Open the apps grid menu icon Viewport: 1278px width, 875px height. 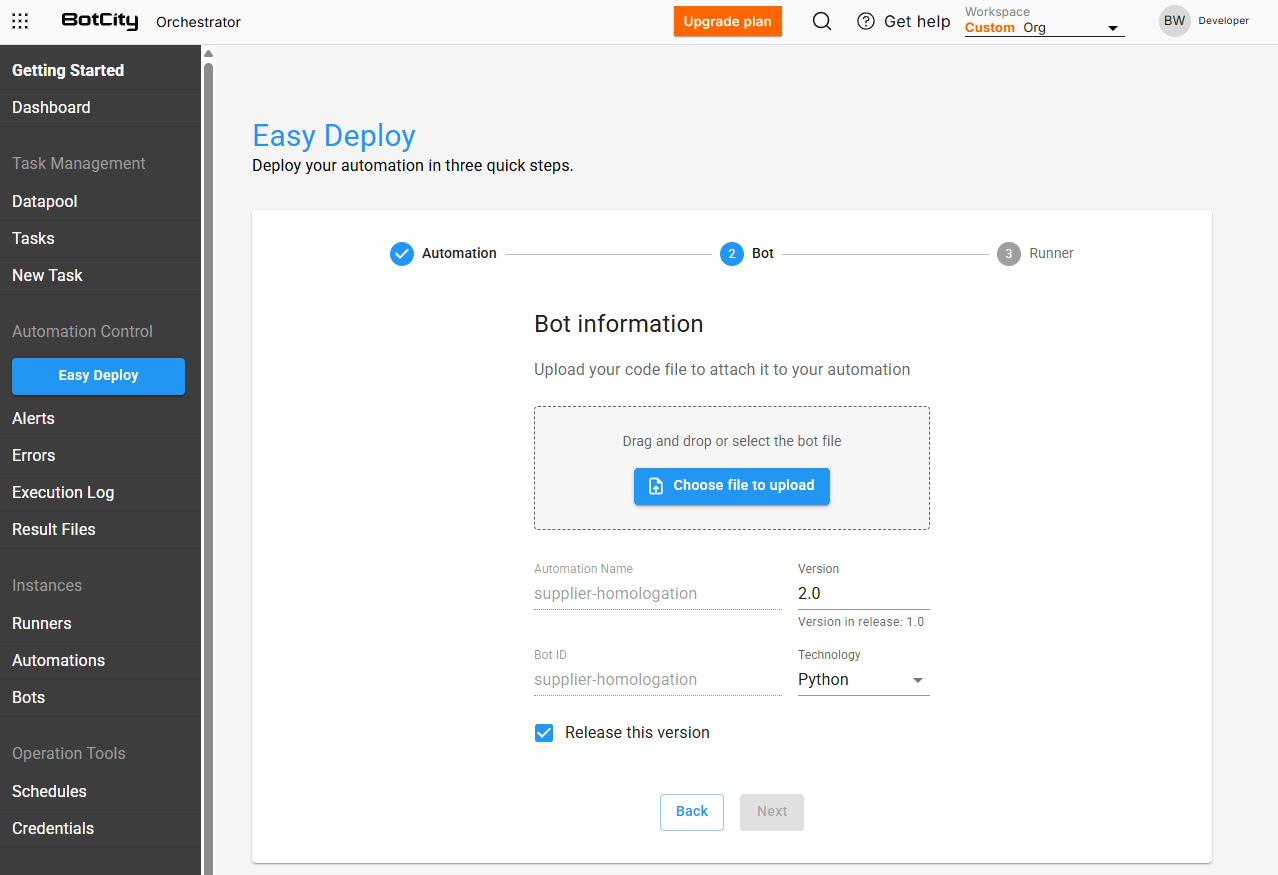20,21
